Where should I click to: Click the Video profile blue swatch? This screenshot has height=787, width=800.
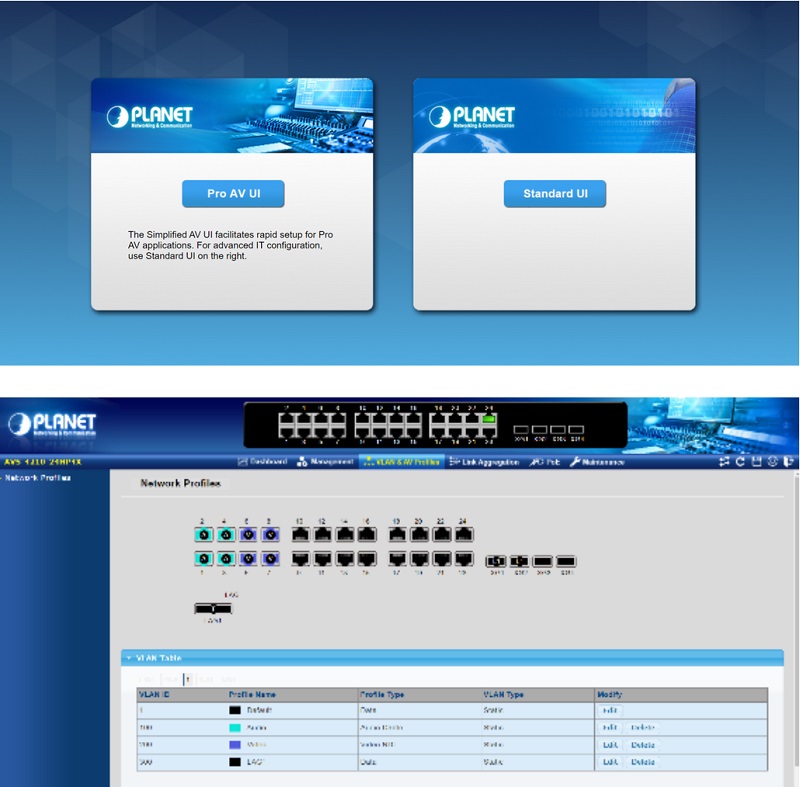click(235, 745)
